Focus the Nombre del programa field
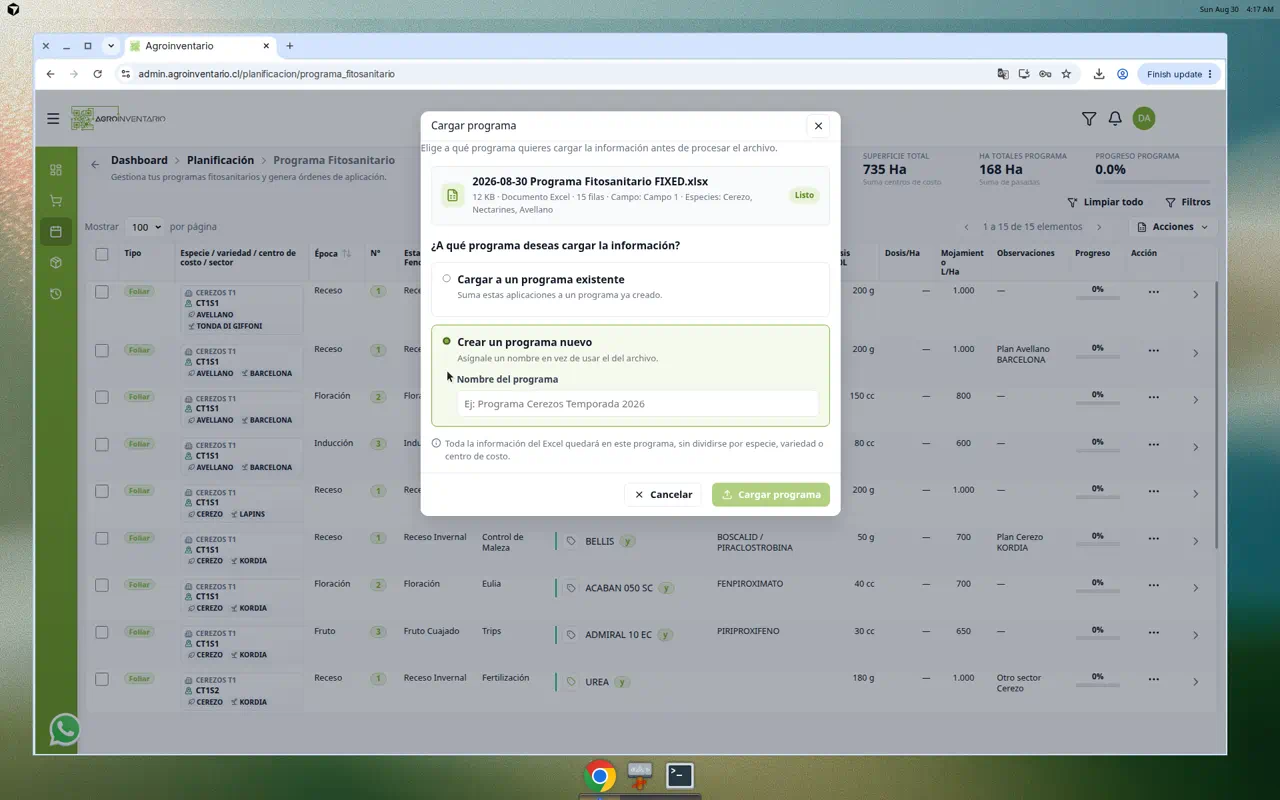The width and height of the screenshot is (1280, 800). coord(637,404)
